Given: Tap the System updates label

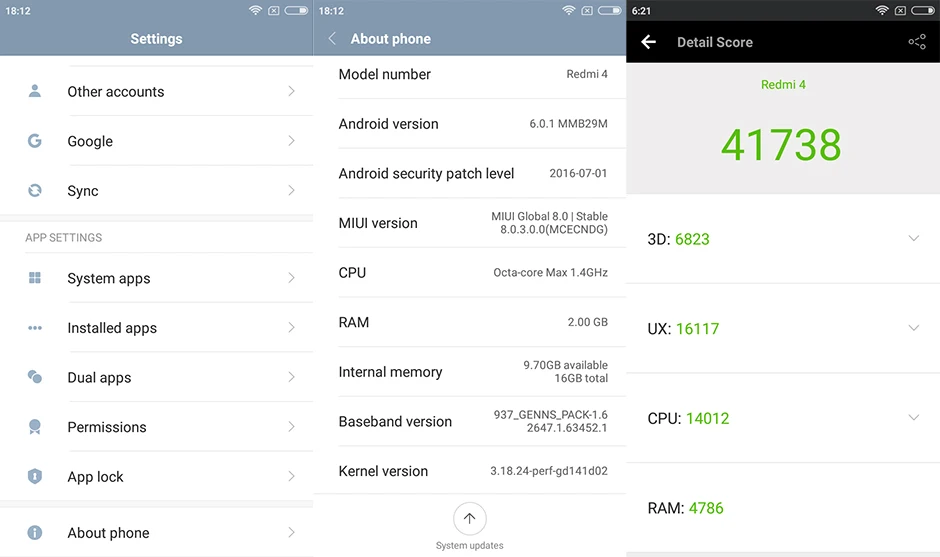Looking at the screenshot, I should [469, 545].
